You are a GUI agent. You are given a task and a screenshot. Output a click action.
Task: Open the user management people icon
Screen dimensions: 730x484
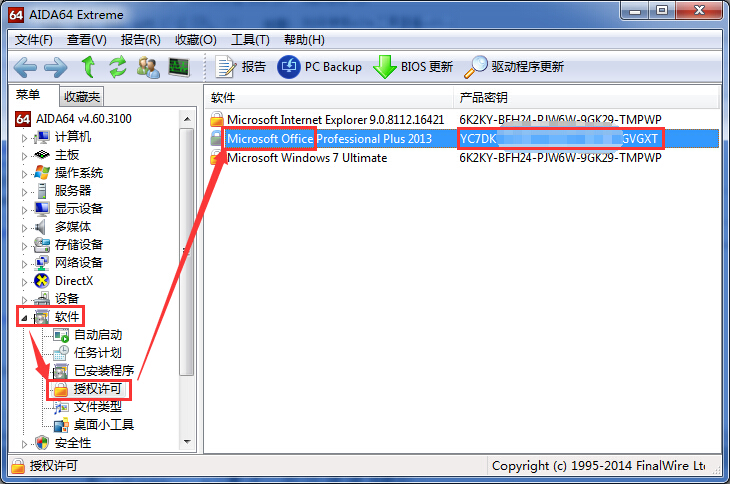(x=149, y=67)
